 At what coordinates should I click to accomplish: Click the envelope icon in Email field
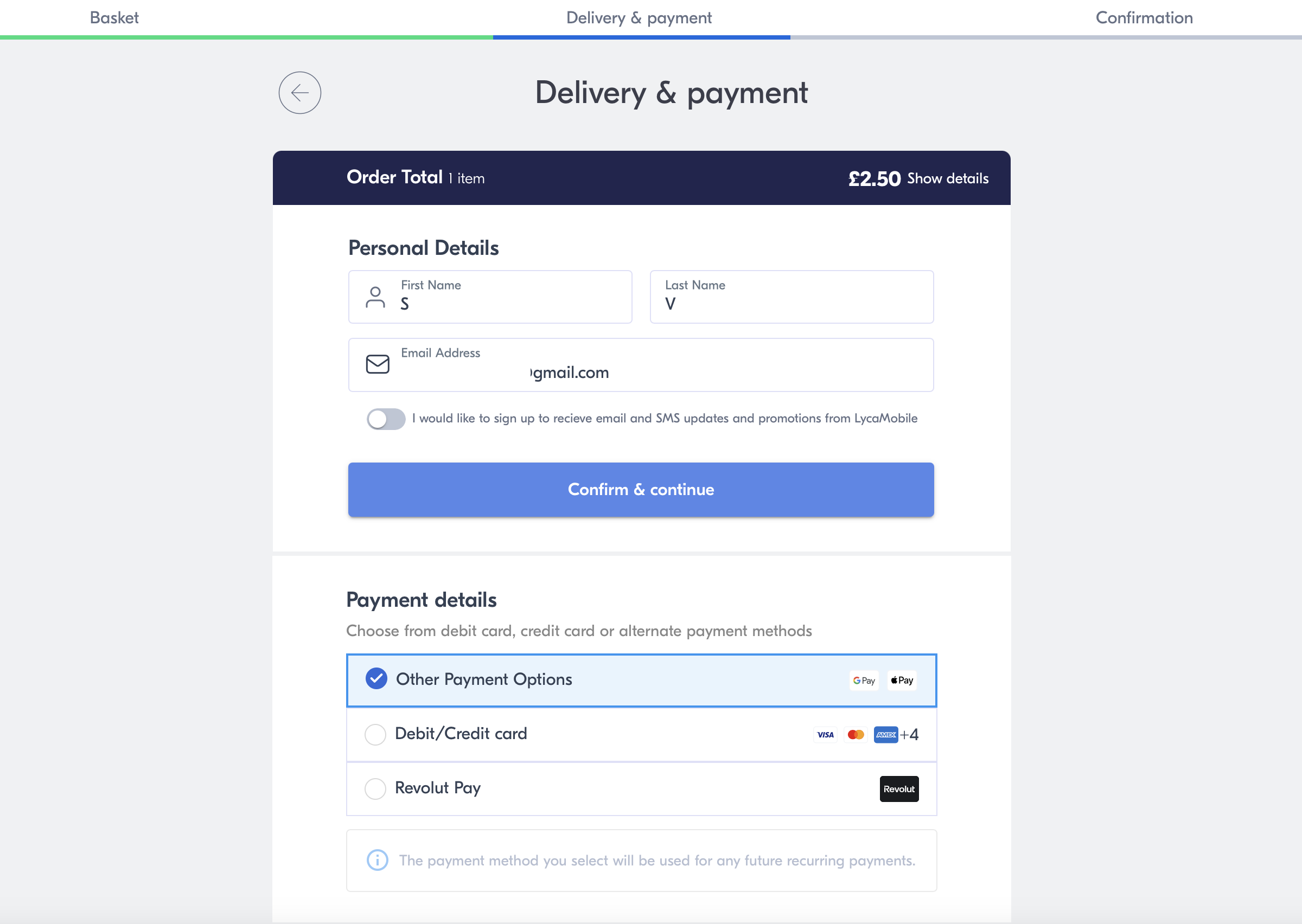pyautogui.click(x=377, y=364)
